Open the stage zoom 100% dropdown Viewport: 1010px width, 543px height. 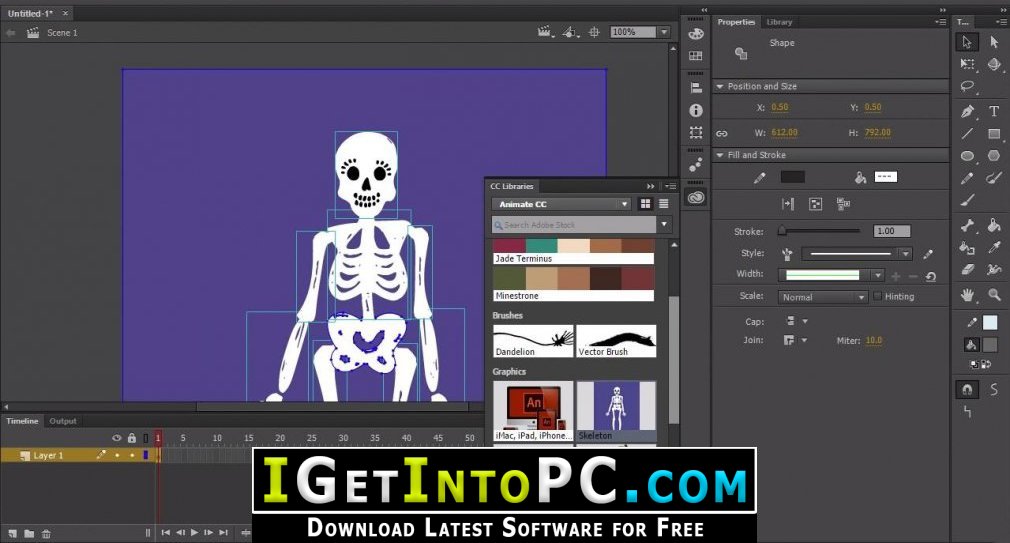coord(664,32)
